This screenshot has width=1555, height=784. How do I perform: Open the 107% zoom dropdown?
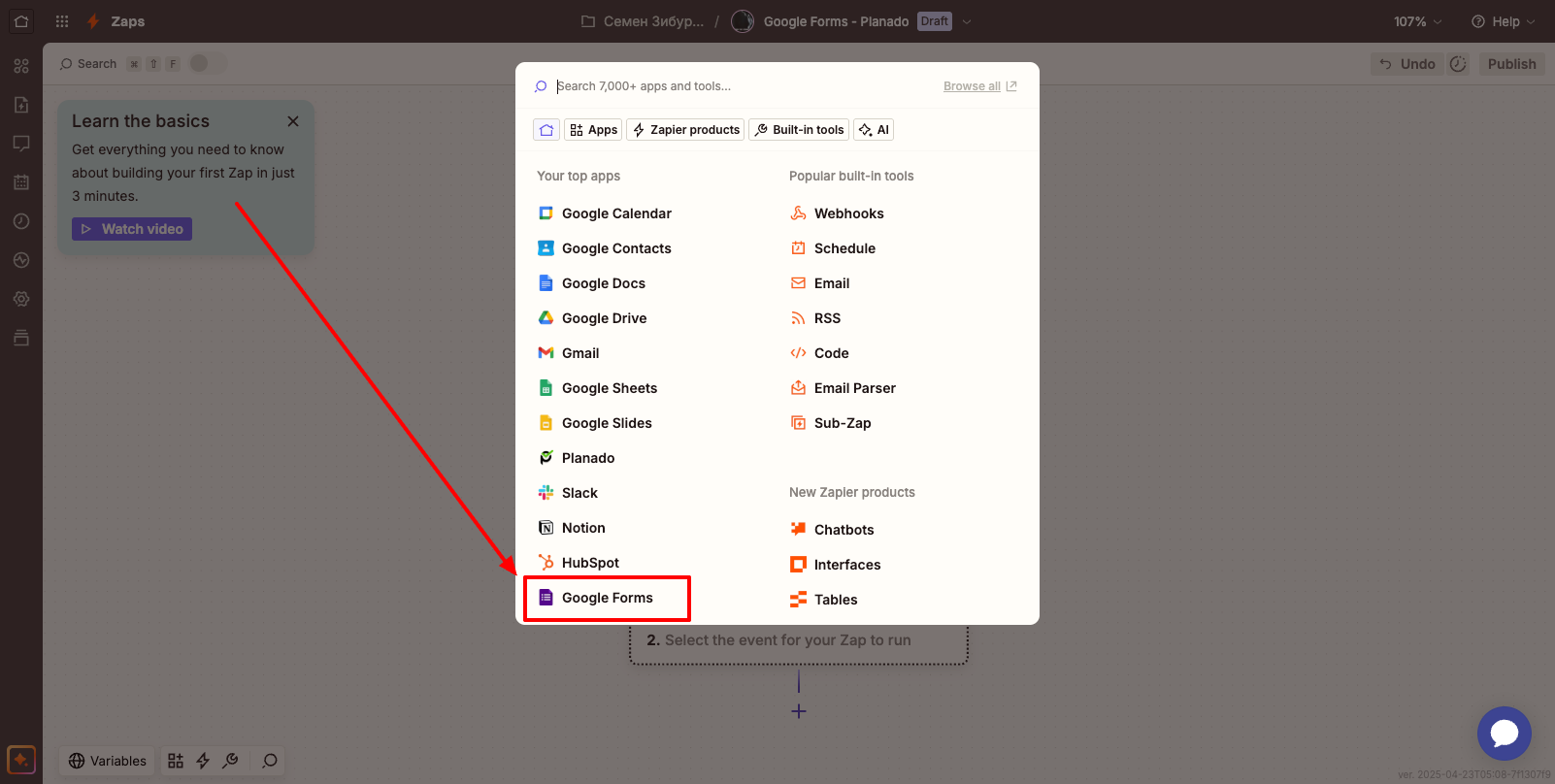tap(1418, 21)
